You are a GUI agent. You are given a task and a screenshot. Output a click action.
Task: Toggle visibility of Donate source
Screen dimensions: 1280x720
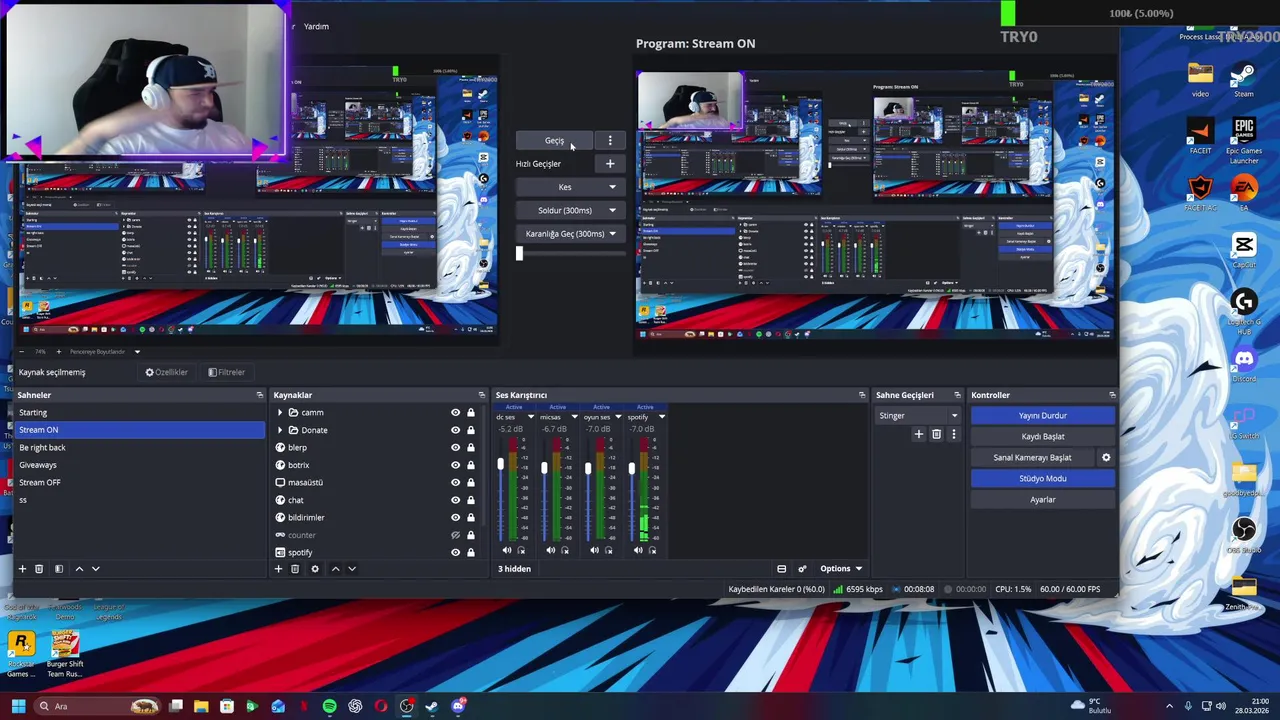[455, 430]
